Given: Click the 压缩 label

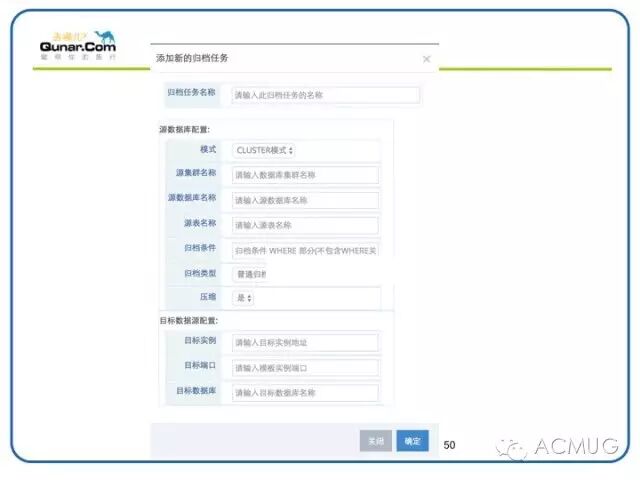Looking at the screenshot, I should (x=208, y=297).
